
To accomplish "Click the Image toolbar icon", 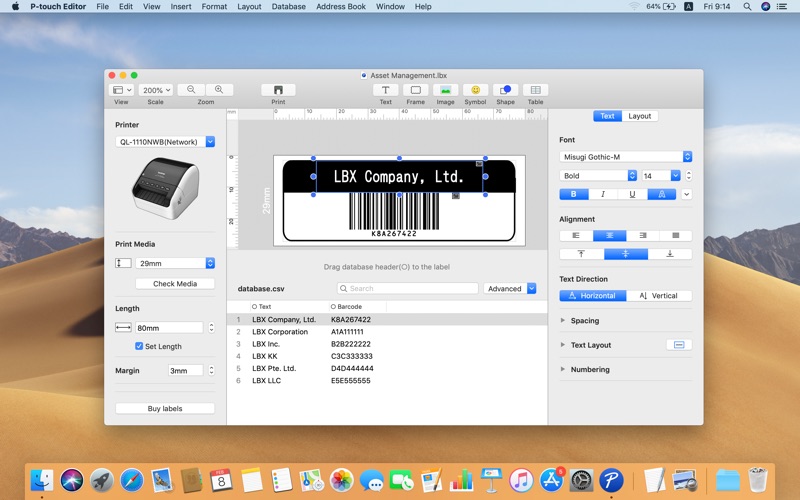I will [x=445, y=90].
